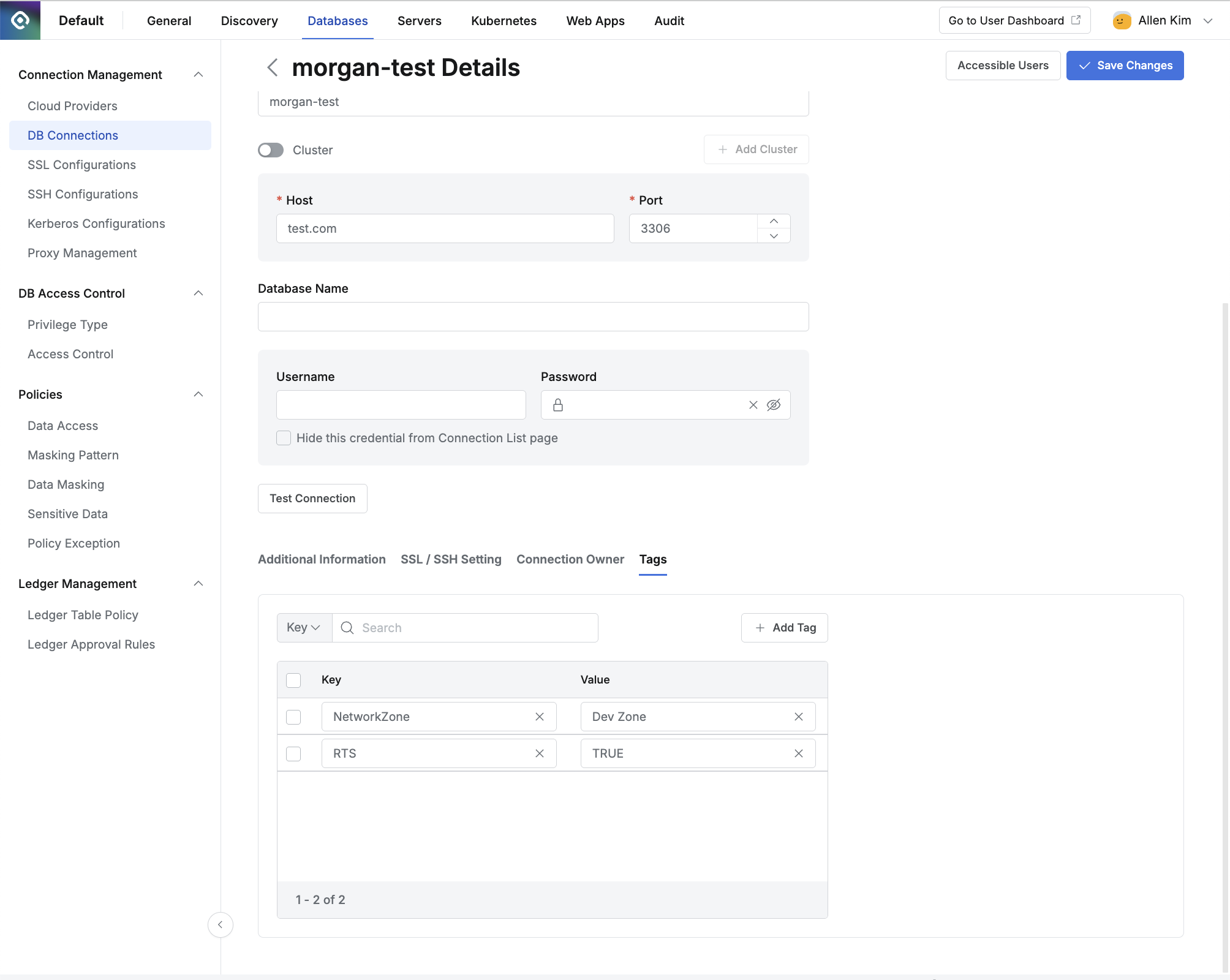This screenshot has width=1230, height=980.
Task: Open the Kubernetes top menu
Action: click(504, 21)
